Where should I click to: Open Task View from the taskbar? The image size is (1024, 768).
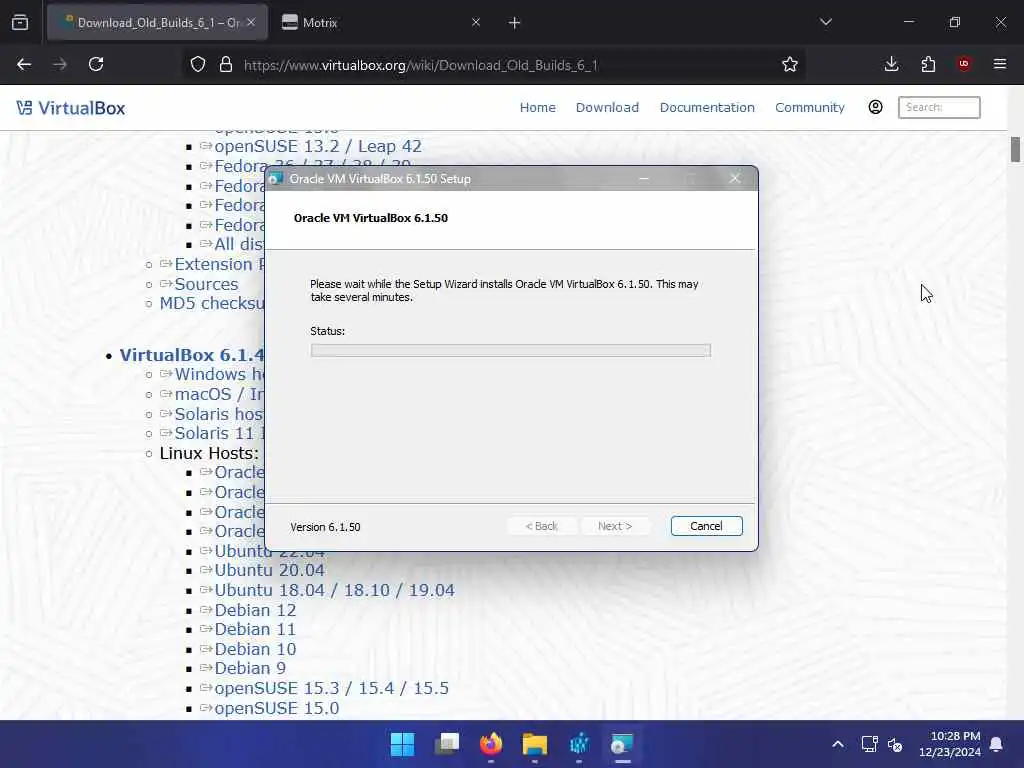(447, 744)
